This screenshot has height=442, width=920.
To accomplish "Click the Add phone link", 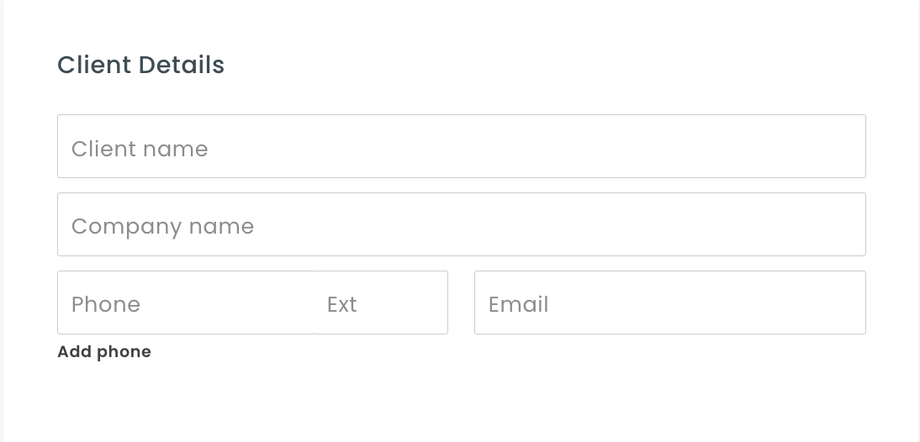I will 104,352.
